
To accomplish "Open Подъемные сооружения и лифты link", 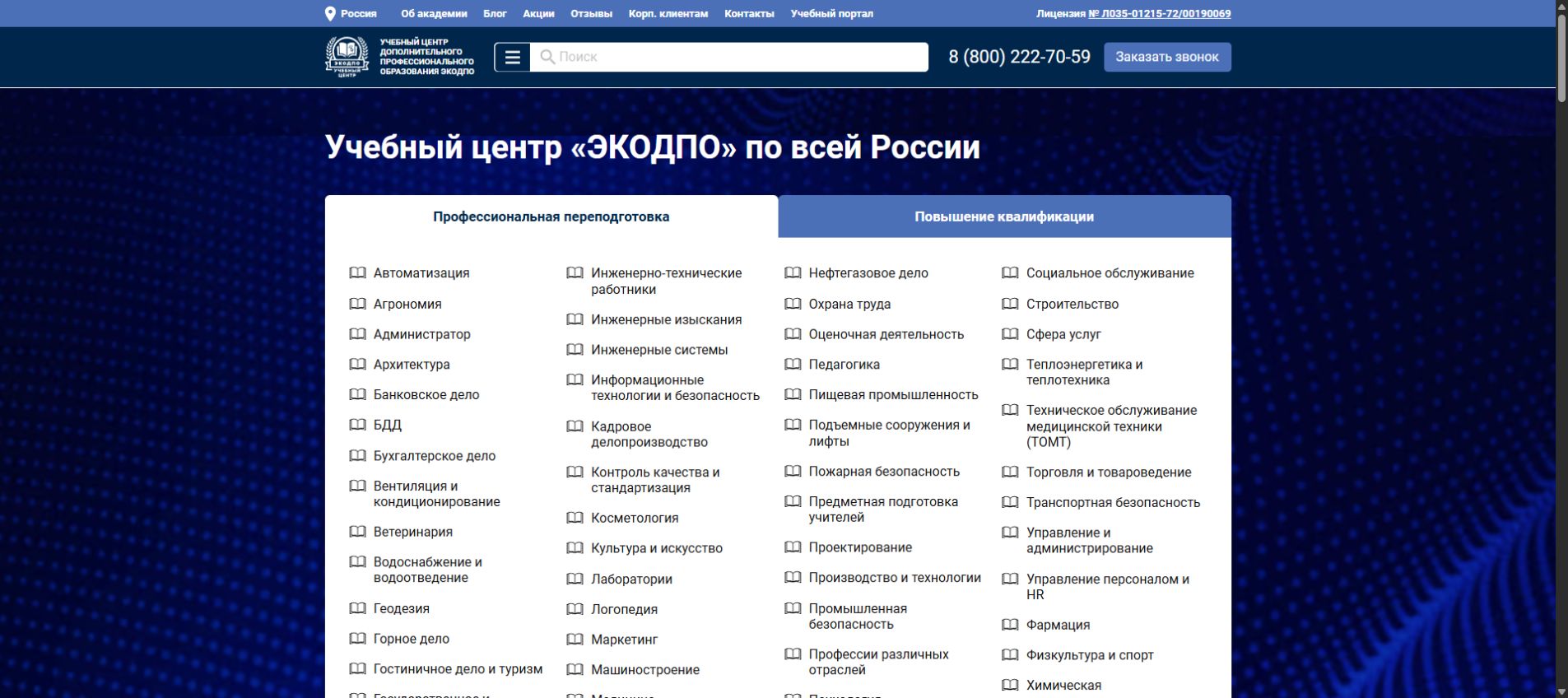I will coord(890,433).
